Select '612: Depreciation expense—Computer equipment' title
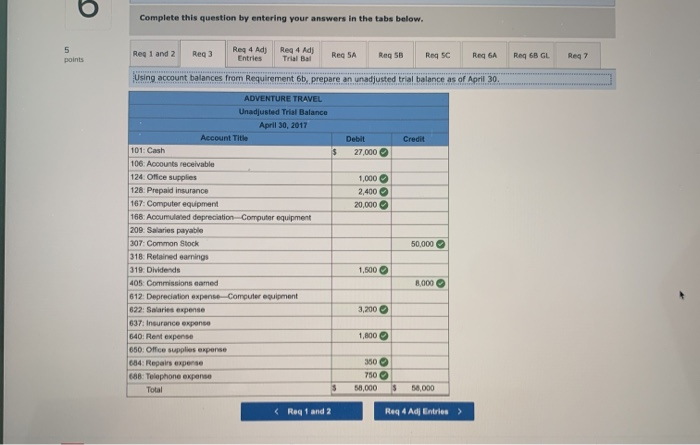700x445 pixels. click(214, 296)
